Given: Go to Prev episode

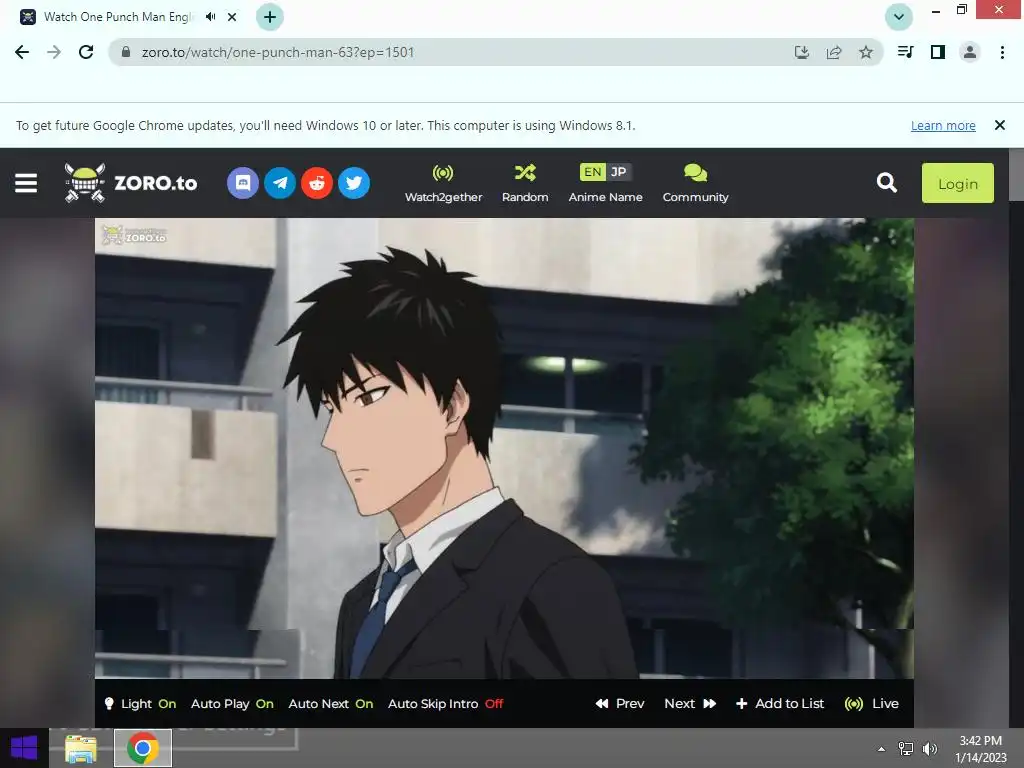Looking at the screenshot, I should click(620, 704).
